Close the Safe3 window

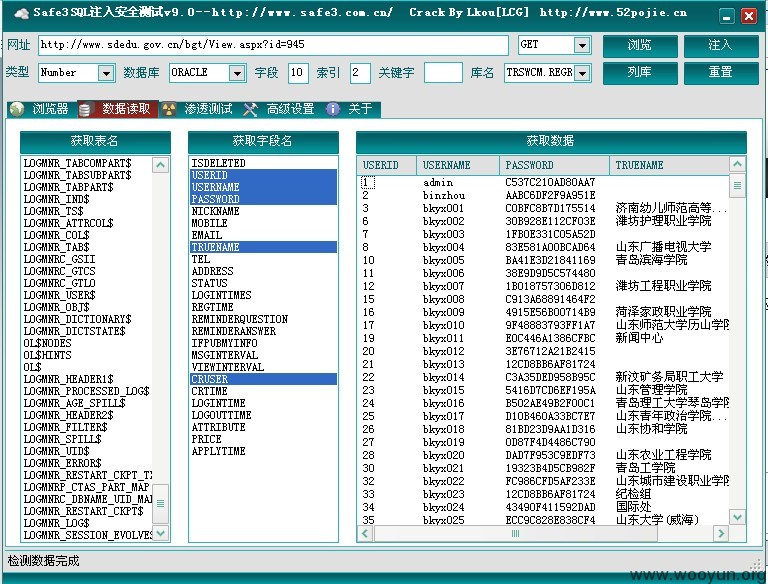coord(749,16)
